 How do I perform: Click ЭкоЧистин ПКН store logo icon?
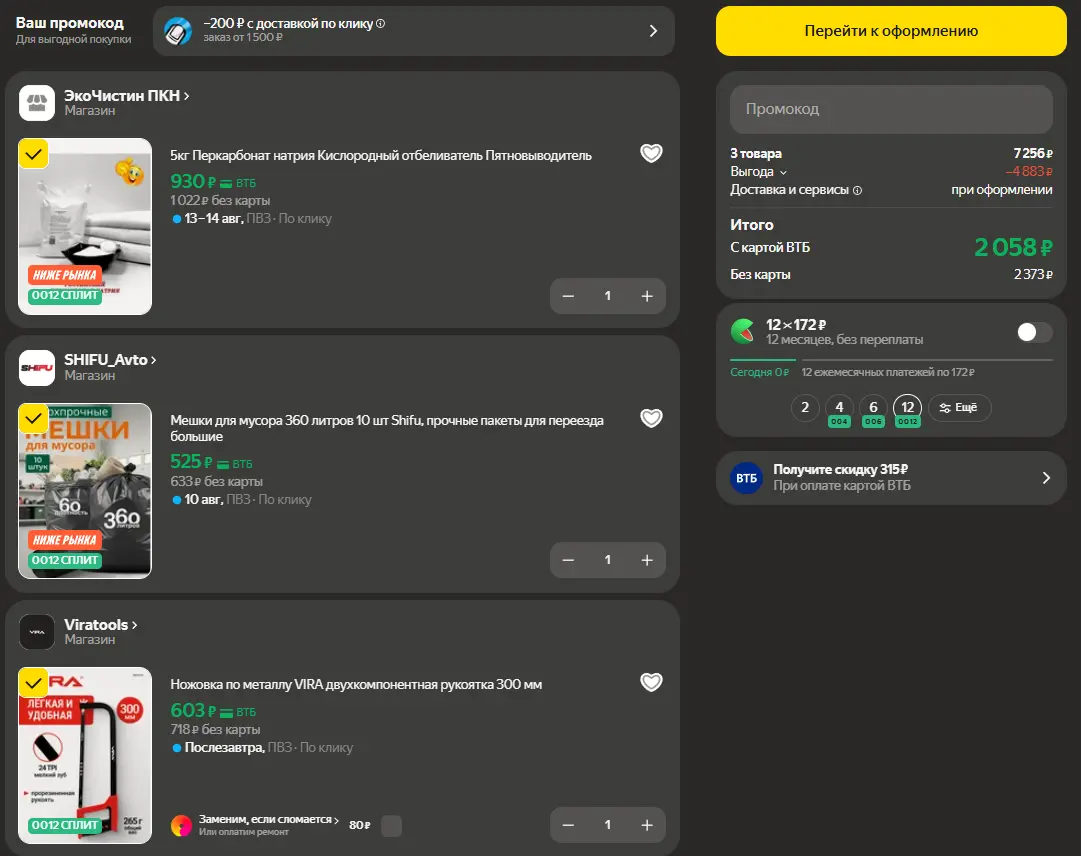coord(37,103)
